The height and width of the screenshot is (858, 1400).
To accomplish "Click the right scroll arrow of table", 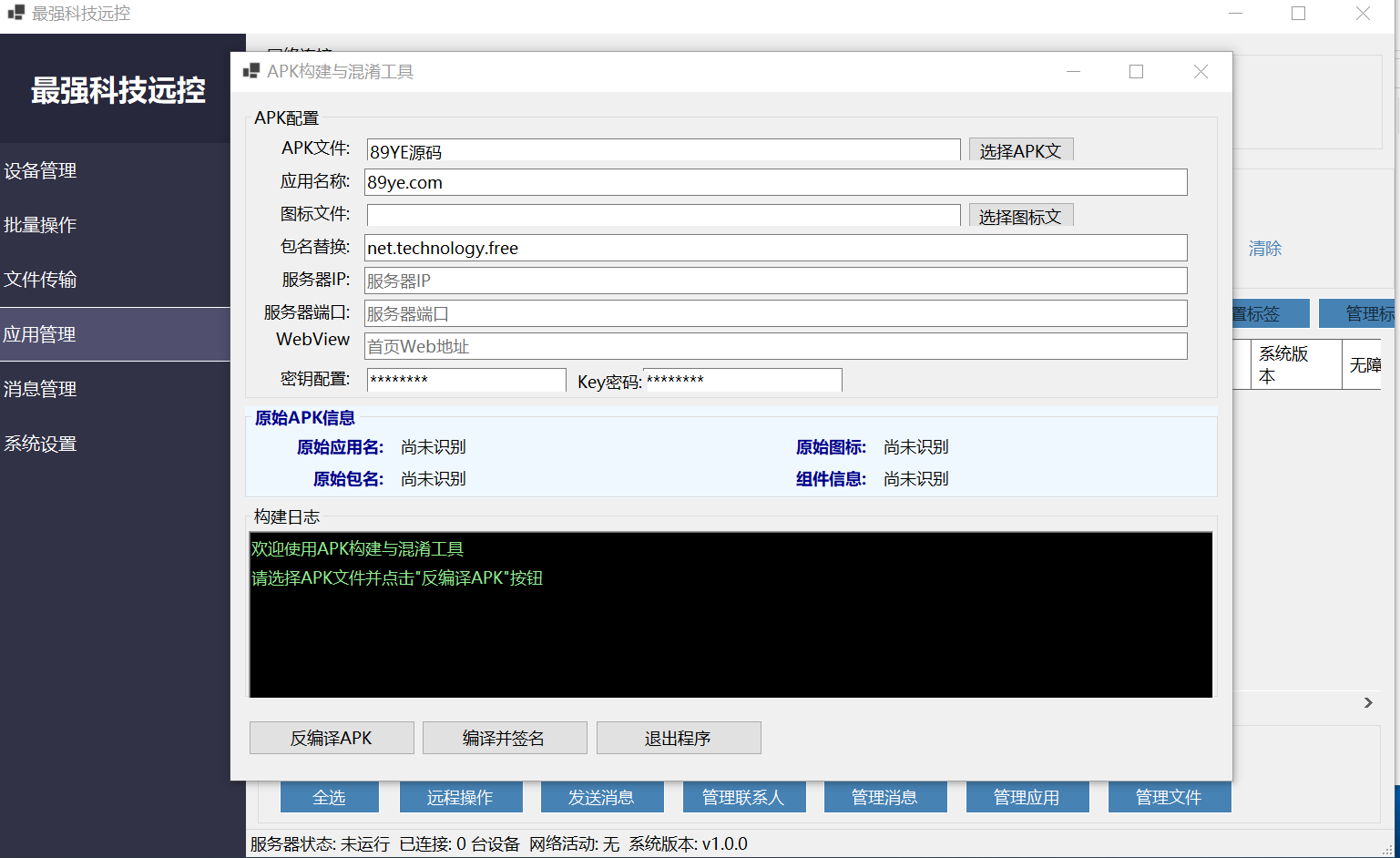I will pos(1368,702).
